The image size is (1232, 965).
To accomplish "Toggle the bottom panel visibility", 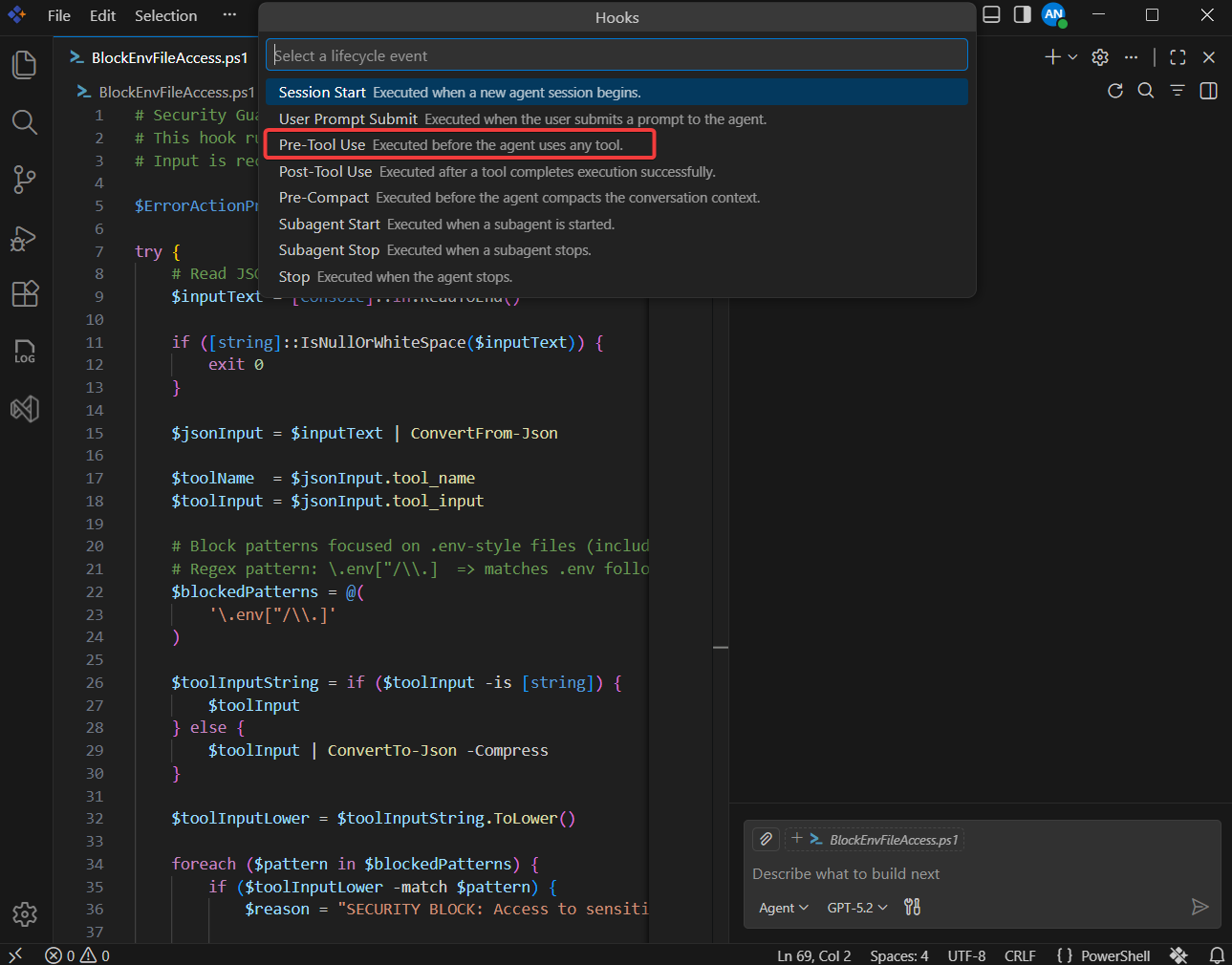I will tap(991, 14).
